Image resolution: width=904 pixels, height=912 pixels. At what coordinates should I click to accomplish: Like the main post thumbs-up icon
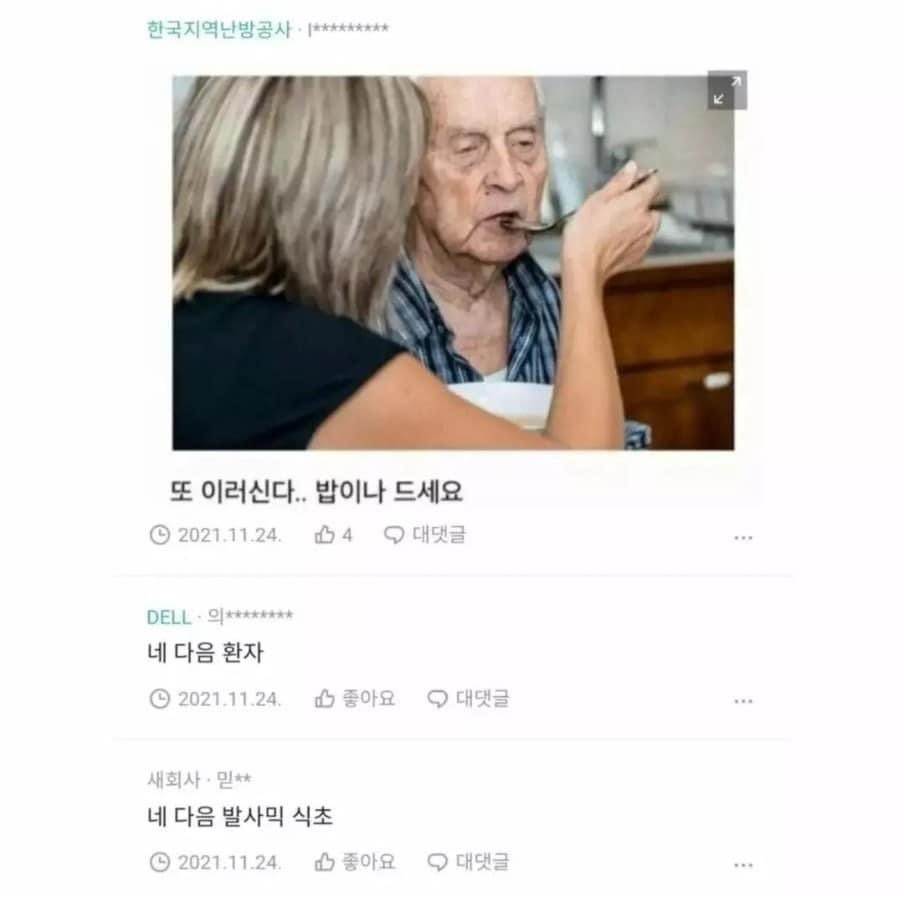[325, 535]
